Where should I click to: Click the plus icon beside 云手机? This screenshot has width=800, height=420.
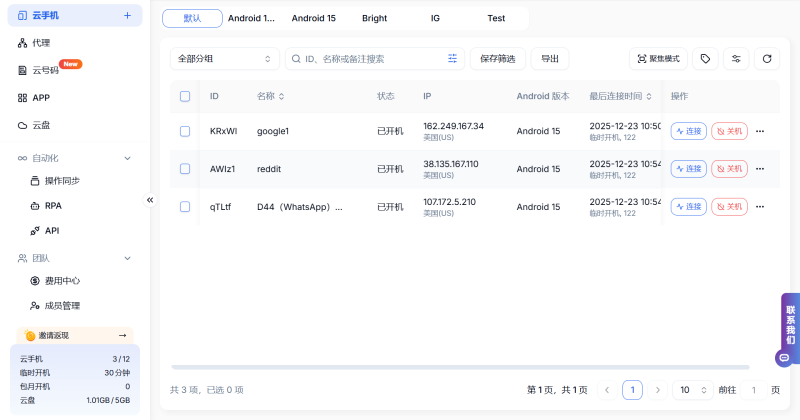click(127, 16)
